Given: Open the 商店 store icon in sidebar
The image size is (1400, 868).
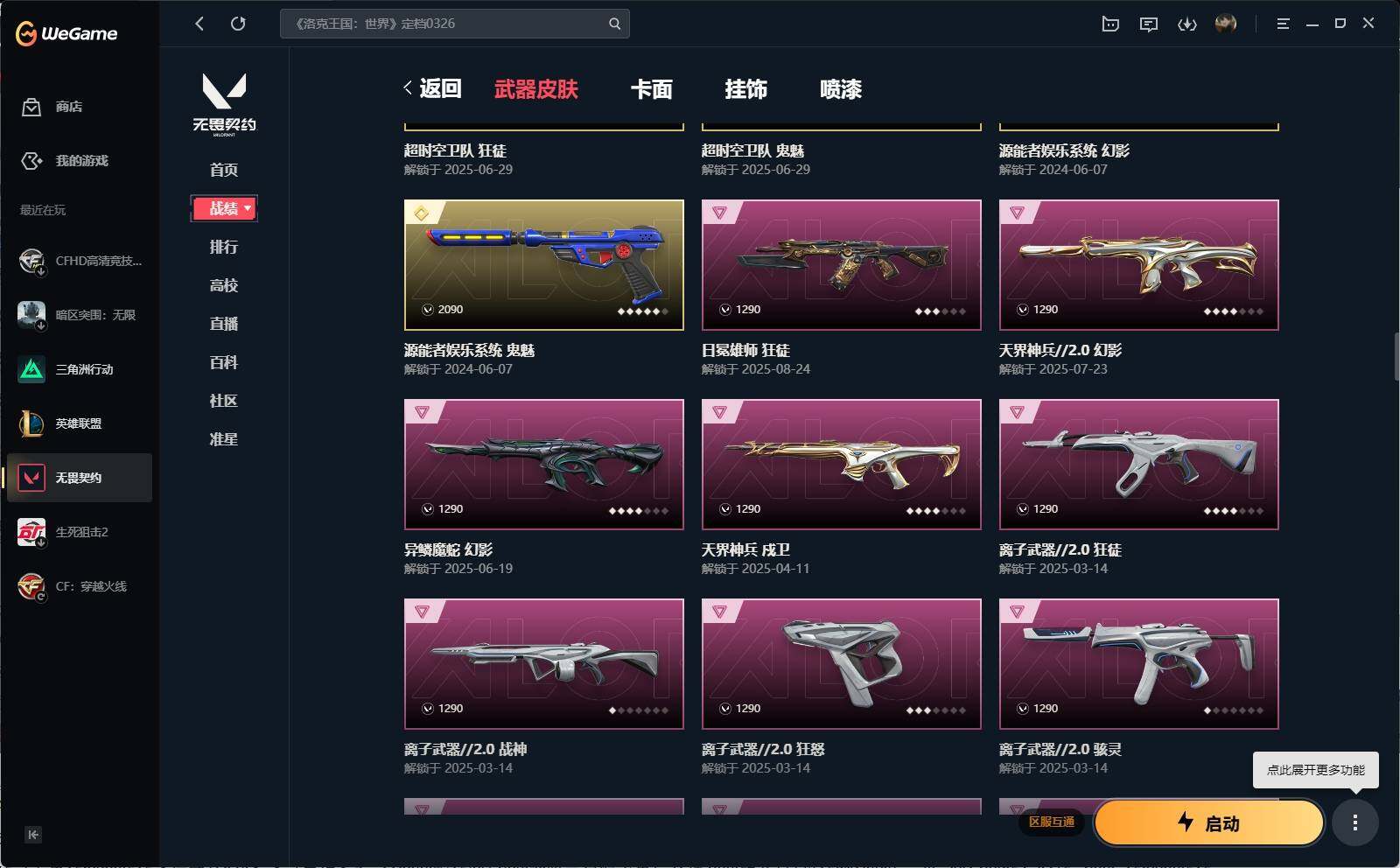Looking at the screenshot, I should click(31, 107).
